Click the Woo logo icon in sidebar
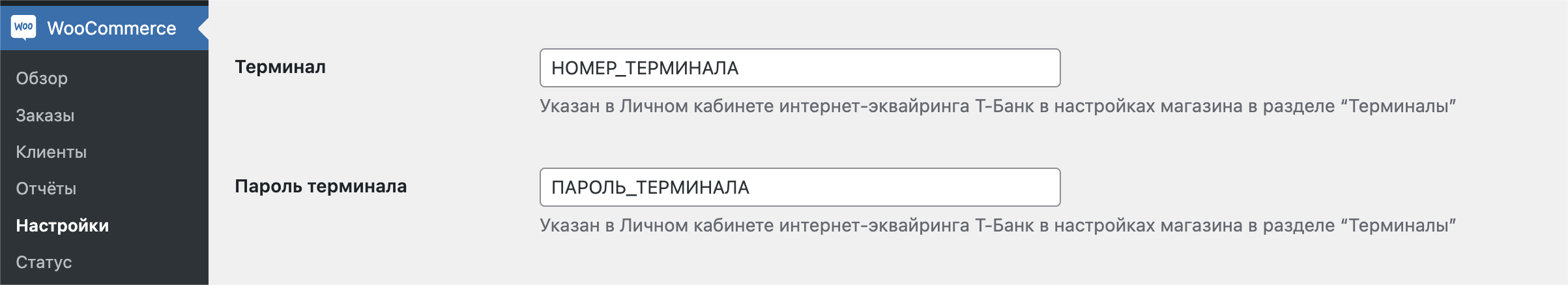Image resolution: width=1568 pixels, height=285 pixels. [23, 28]
